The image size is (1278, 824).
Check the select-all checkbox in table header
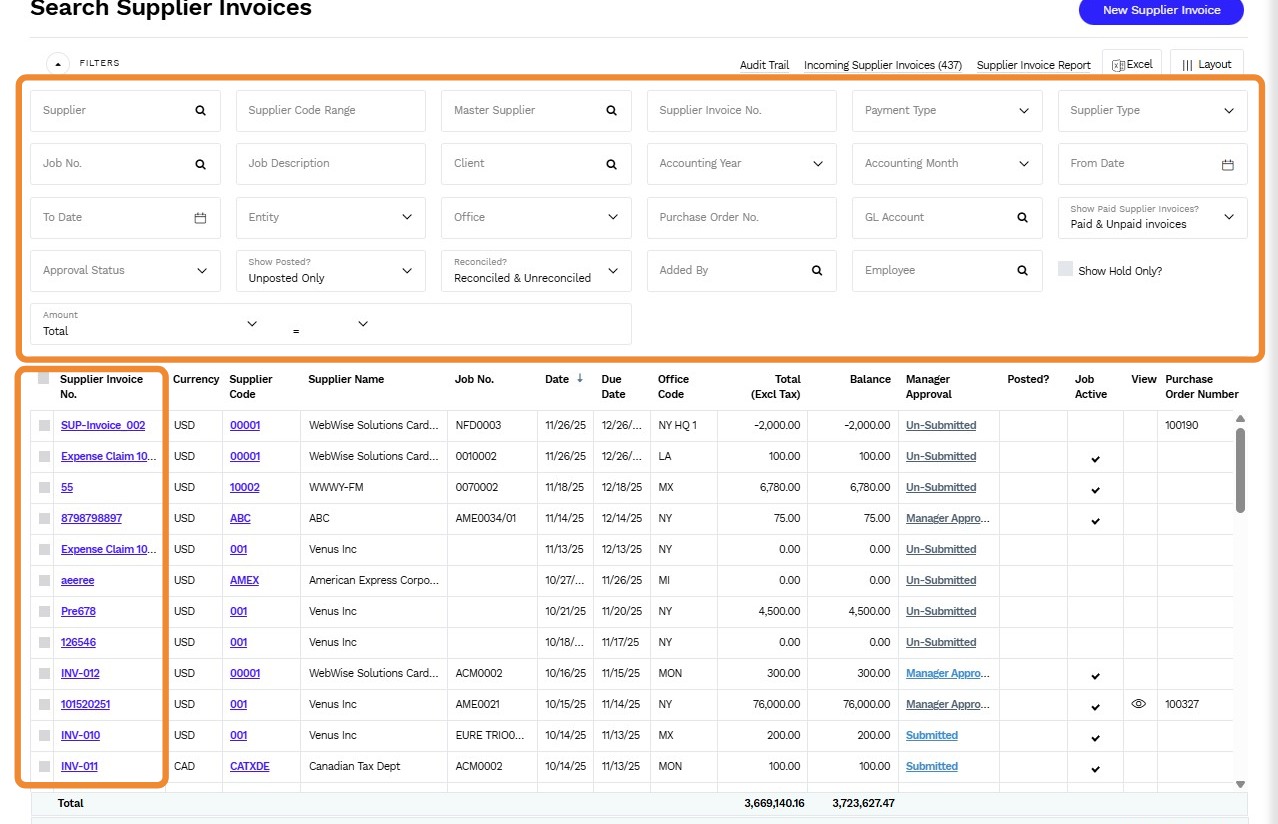(x=43, y=379)
